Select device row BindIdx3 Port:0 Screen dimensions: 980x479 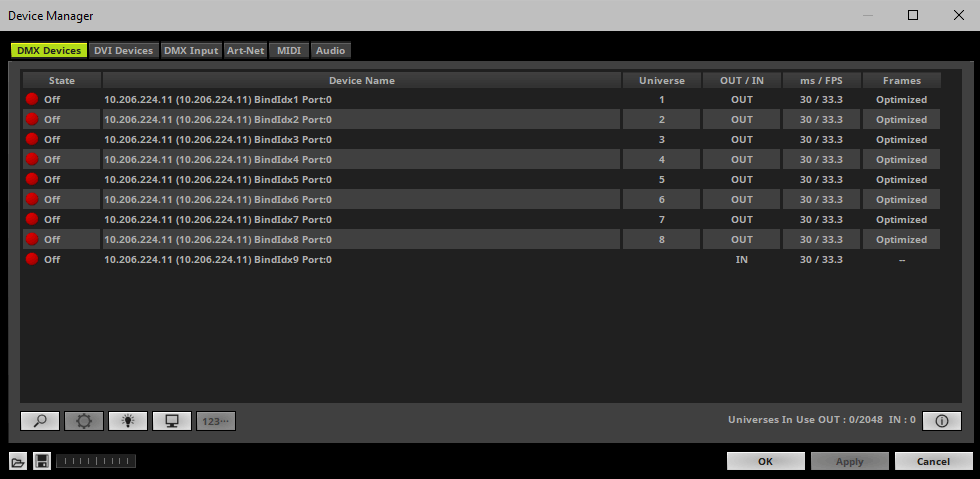pyautogui.click(x=481, y=139)
